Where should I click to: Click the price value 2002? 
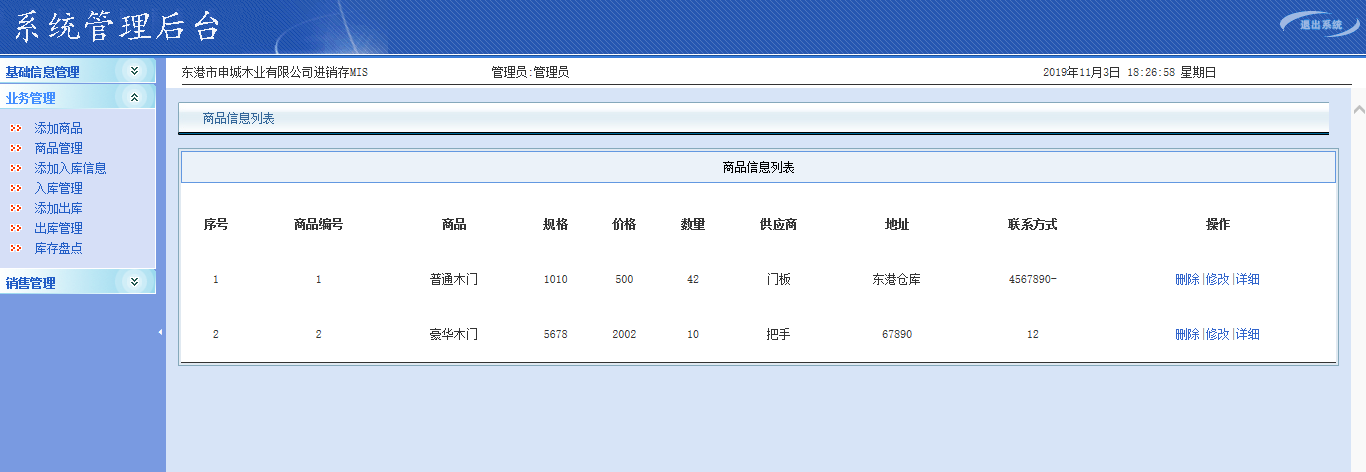(x=624, y=334)
